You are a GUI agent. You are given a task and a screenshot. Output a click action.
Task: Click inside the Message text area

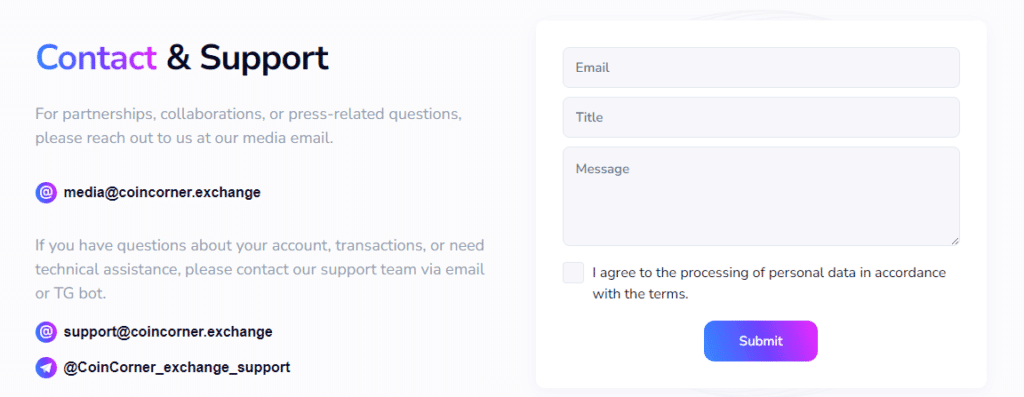tap(761, 197)
